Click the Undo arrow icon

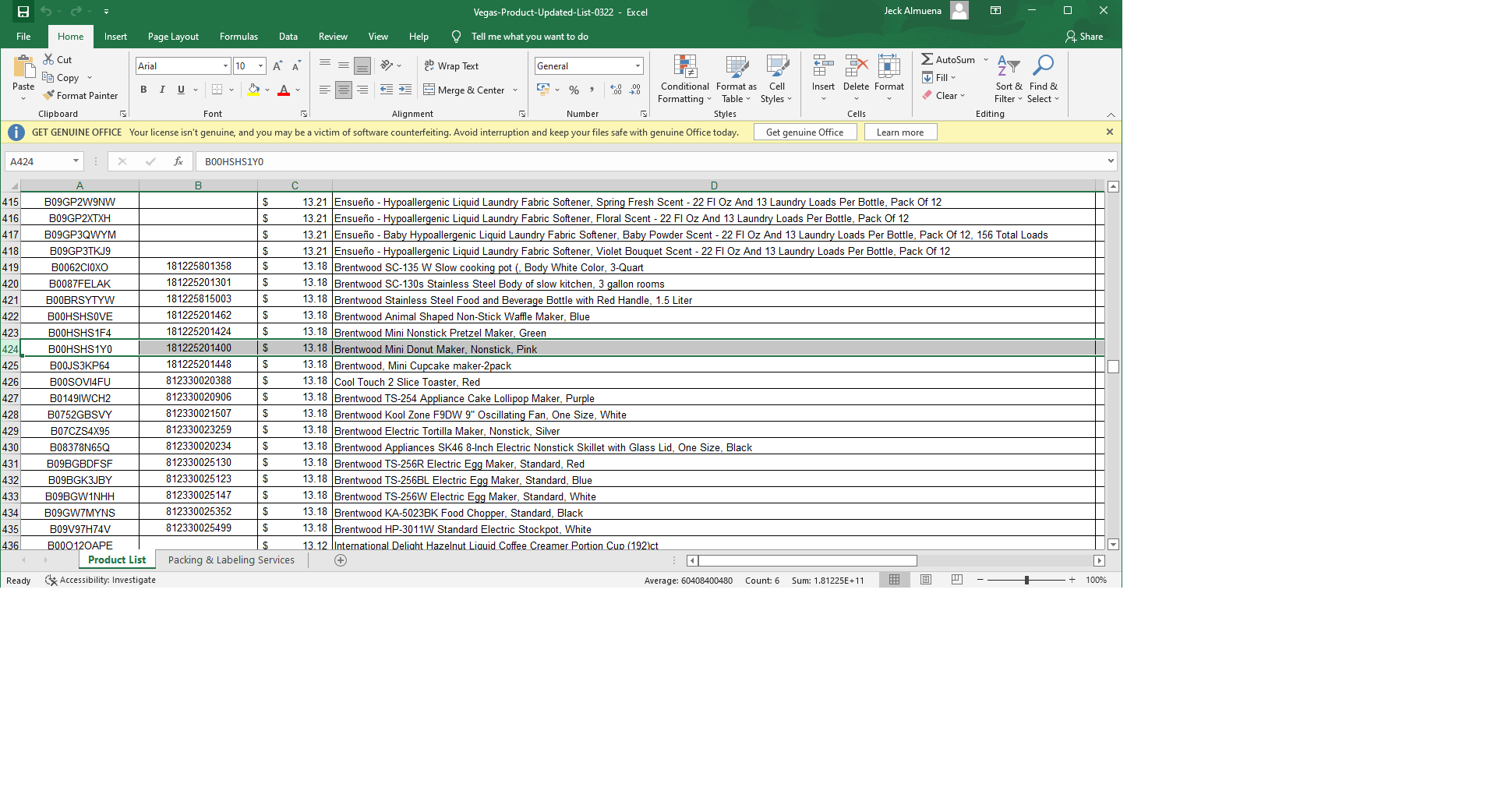46,12
